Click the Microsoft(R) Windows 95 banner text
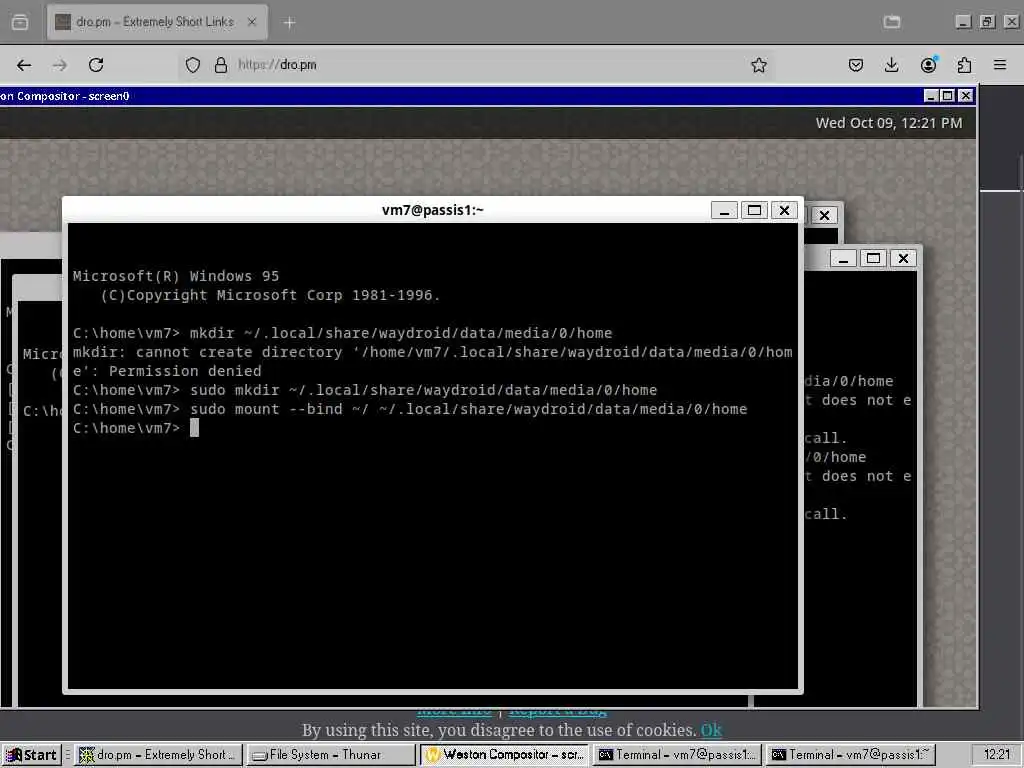The width and height of the screenshot is (1024, 768). 176,276
